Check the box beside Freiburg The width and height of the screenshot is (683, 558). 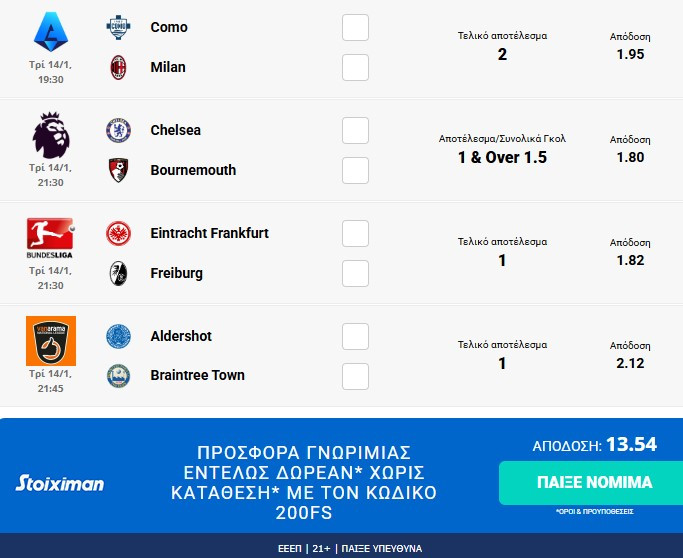pos(355,273)
